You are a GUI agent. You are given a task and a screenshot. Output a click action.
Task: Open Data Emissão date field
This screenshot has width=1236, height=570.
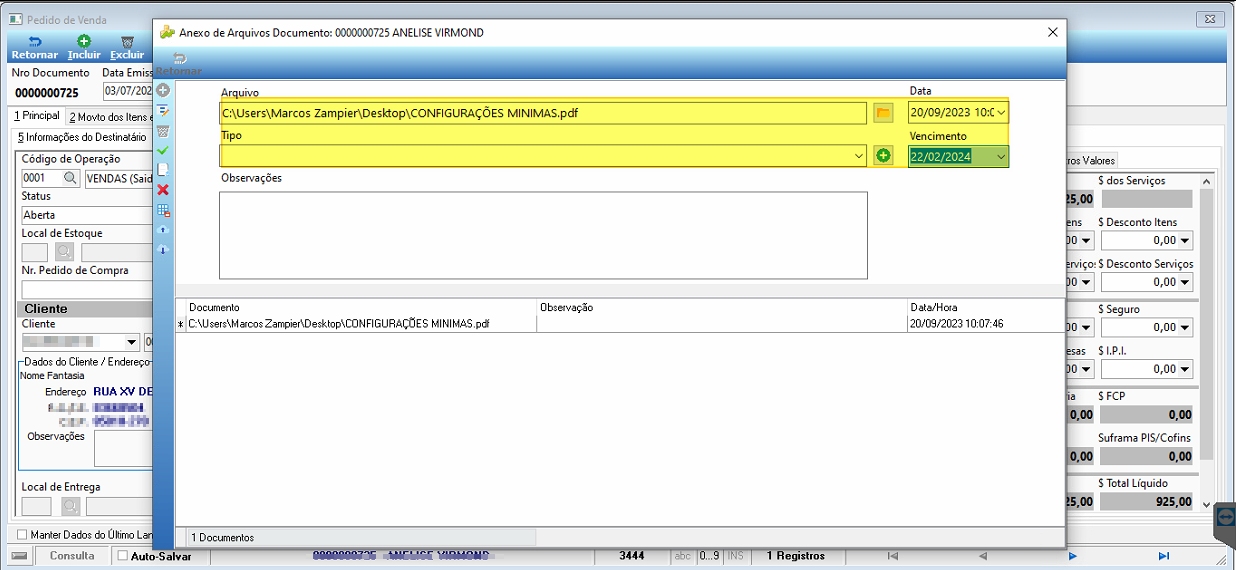(127, 92)
